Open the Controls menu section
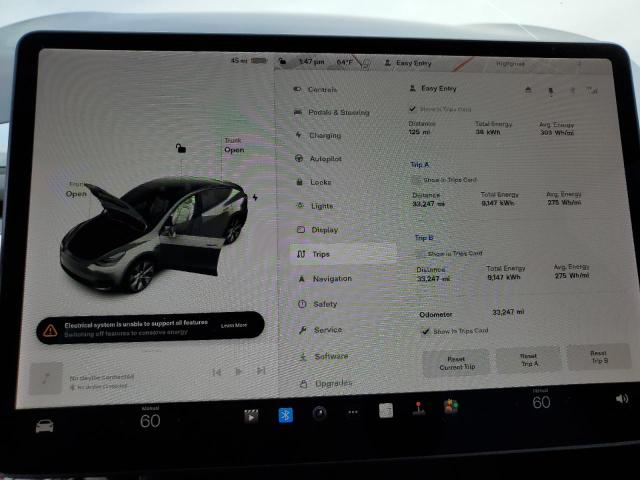This screenshot has height=480, width=640. [x=315, y=89]
